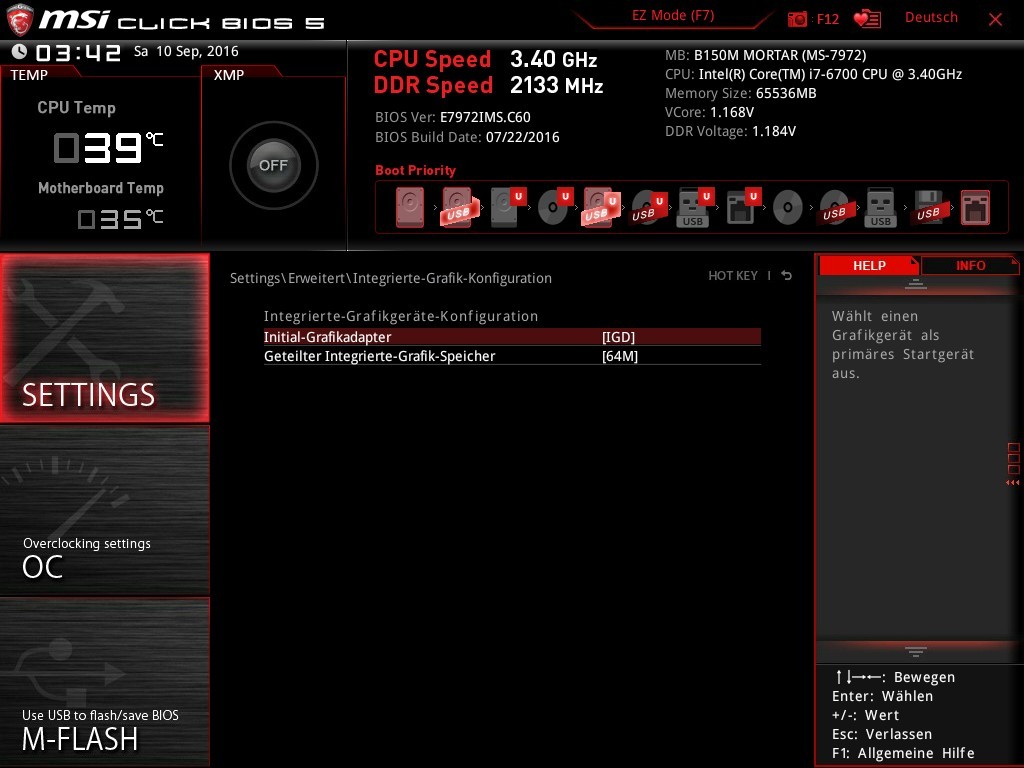Select the Geteilter Integrierte-Grafik-Speicher row label

(379, 356)
